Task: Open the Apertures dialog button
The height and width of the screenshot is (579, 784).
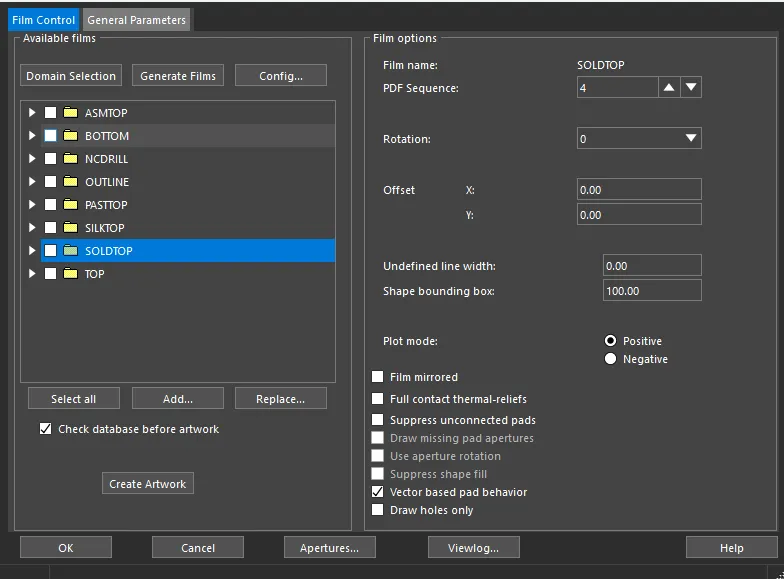Action: point(330,548)
